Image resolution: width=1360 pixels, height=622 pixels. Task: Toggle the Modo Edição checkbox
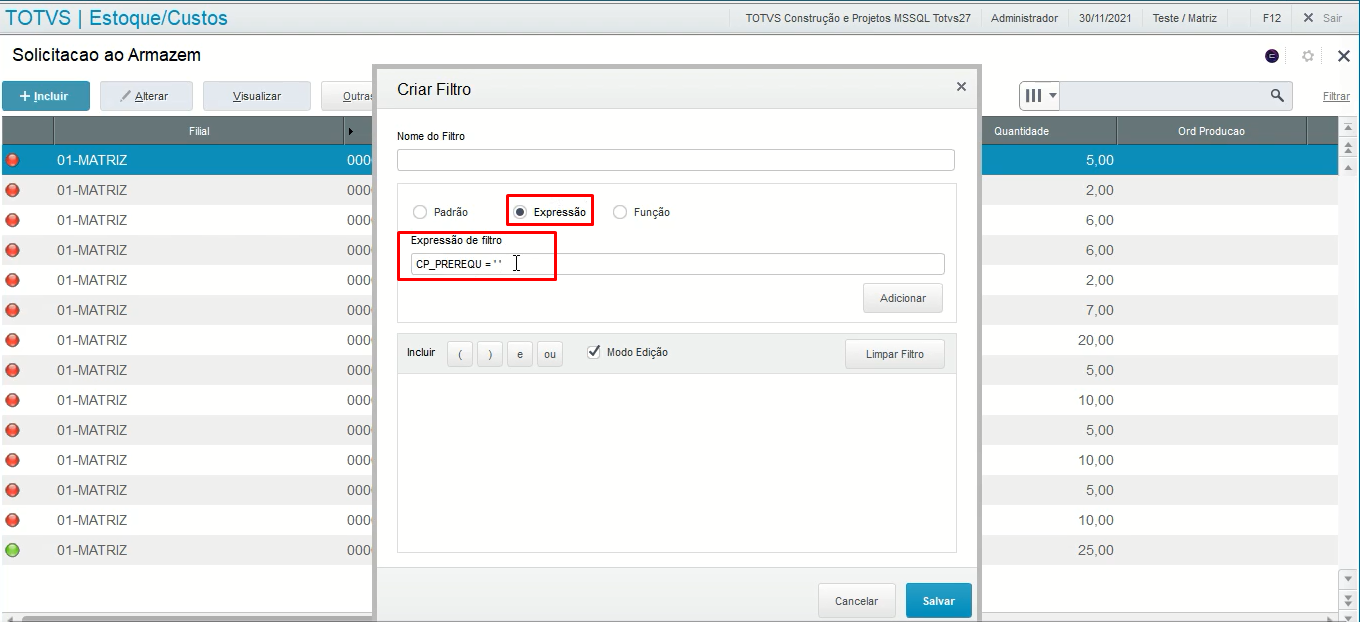tap(594, 351)
